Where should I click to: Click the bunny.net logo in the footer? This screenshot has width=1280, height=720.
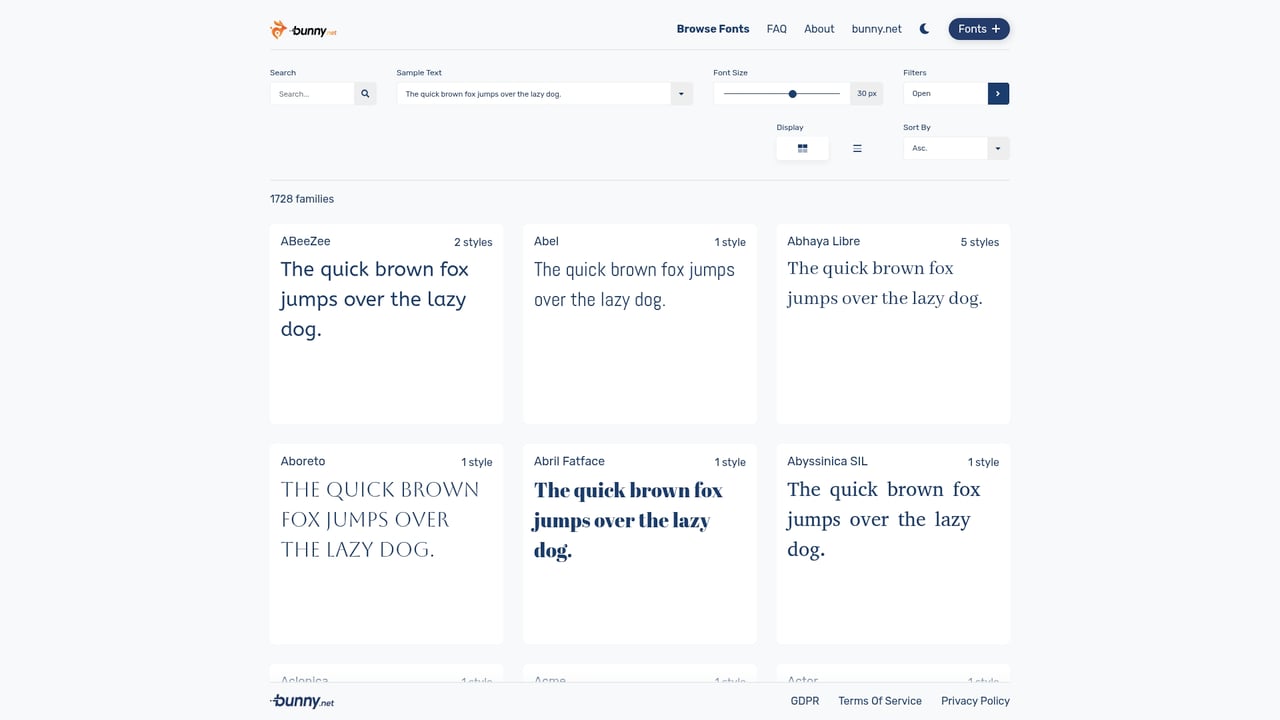pyautogui.click(x=301, y=700)
